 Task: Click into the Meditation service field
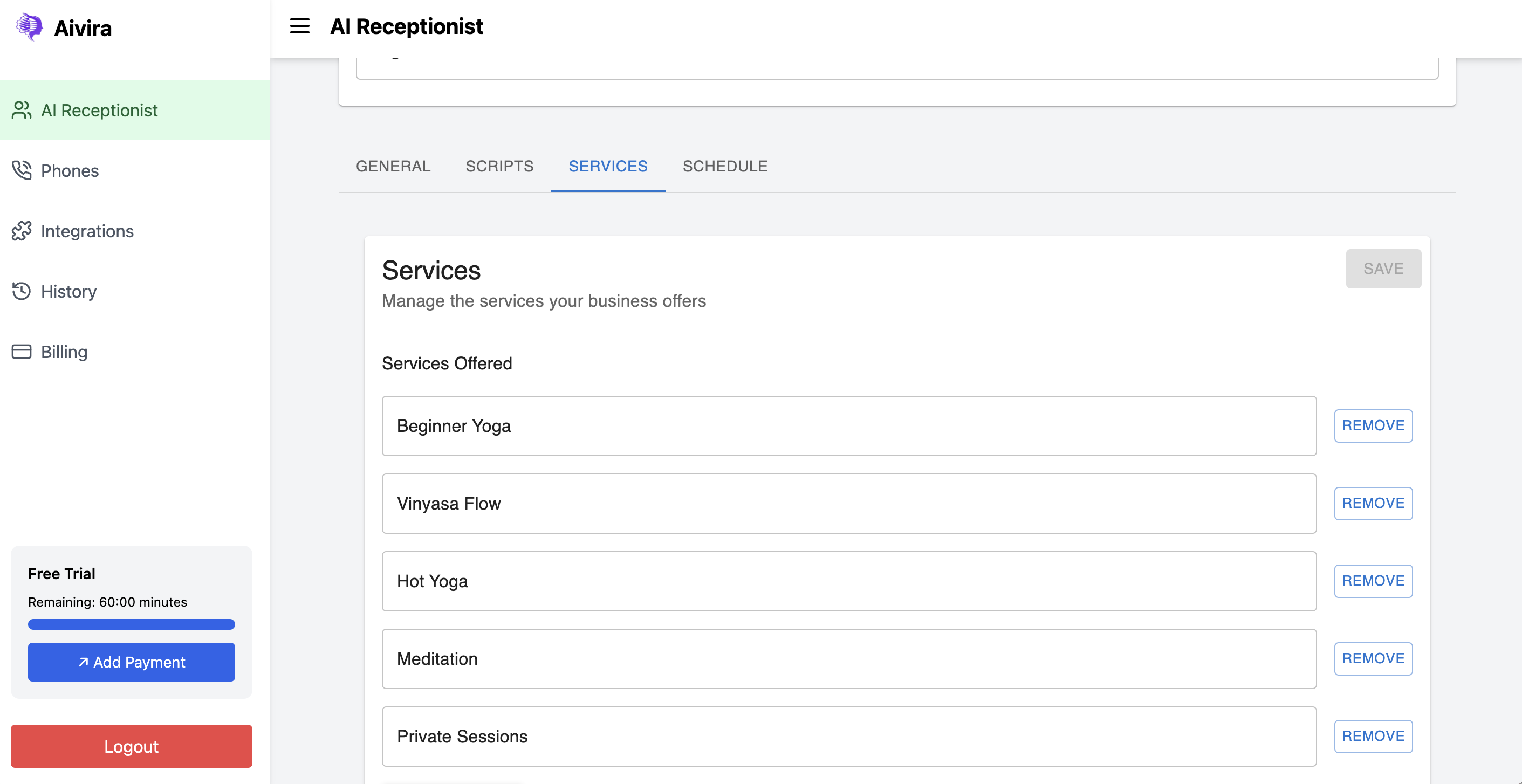pyautogui.click(x=848, y=659)
